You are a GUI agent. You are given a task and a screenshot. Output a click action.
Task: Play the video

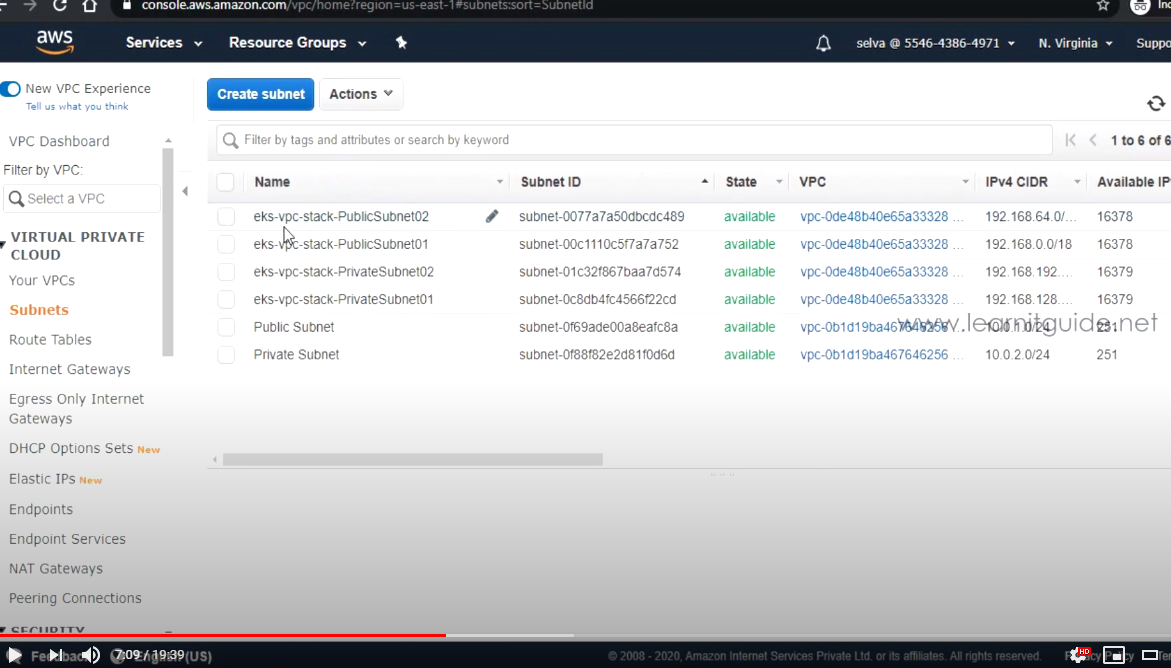coord(13,655)
